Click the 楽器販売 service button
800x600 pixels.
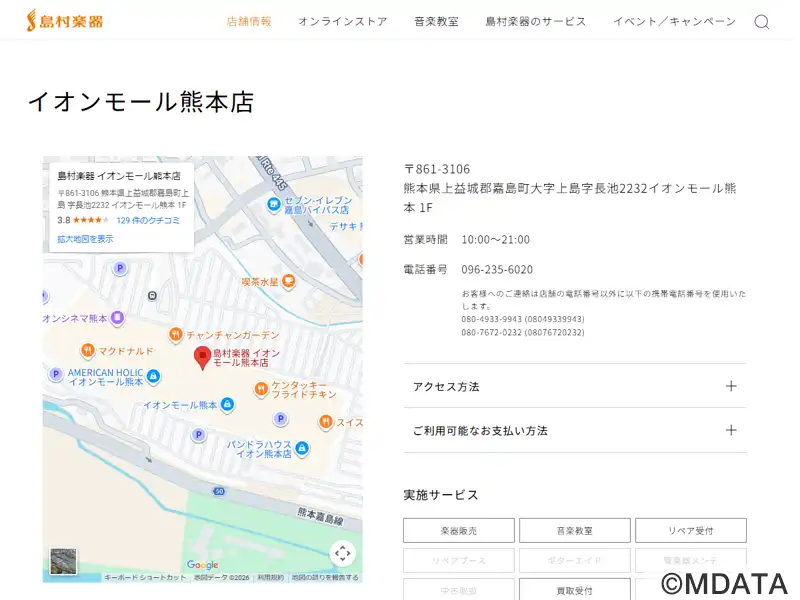[x=459, y=531]
